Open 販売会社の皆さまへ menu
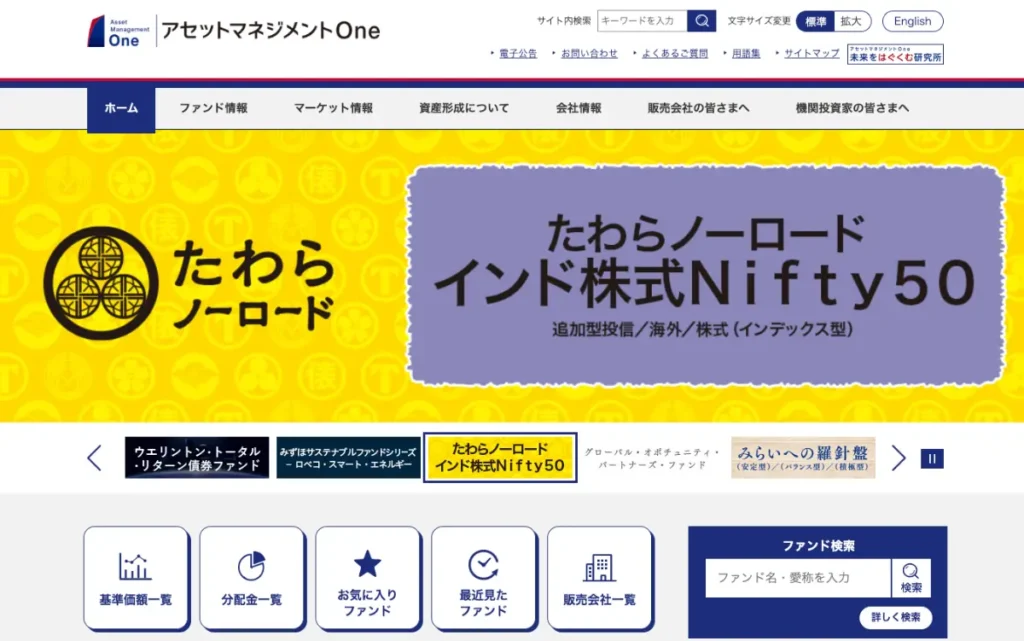The height and width of the screenshot is (641, 1024). [698, 108]
